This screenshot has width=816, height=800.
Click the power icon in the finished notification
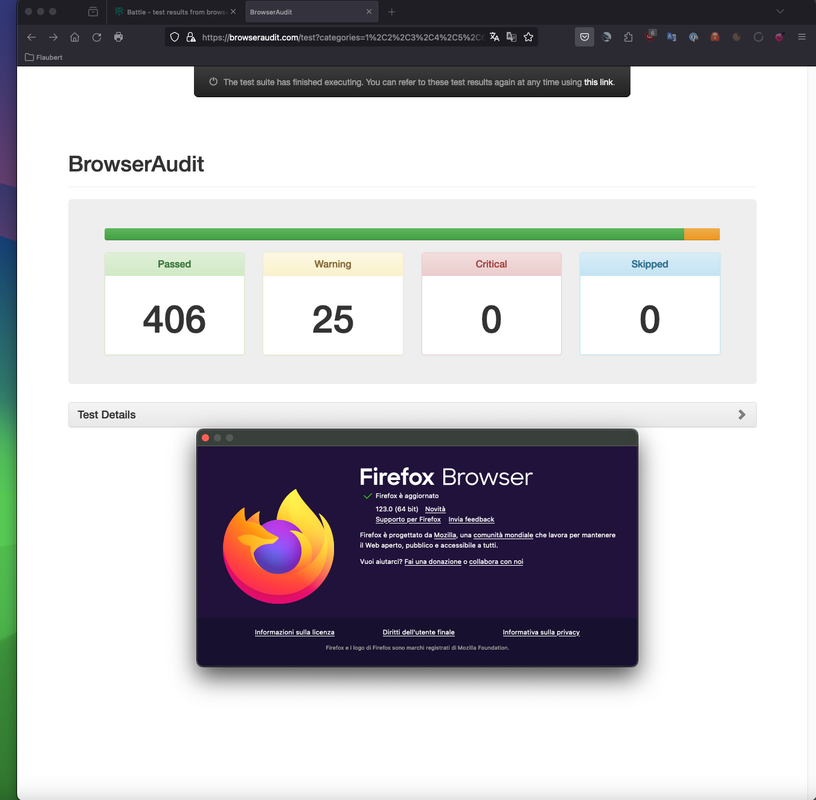click(213, 82)
